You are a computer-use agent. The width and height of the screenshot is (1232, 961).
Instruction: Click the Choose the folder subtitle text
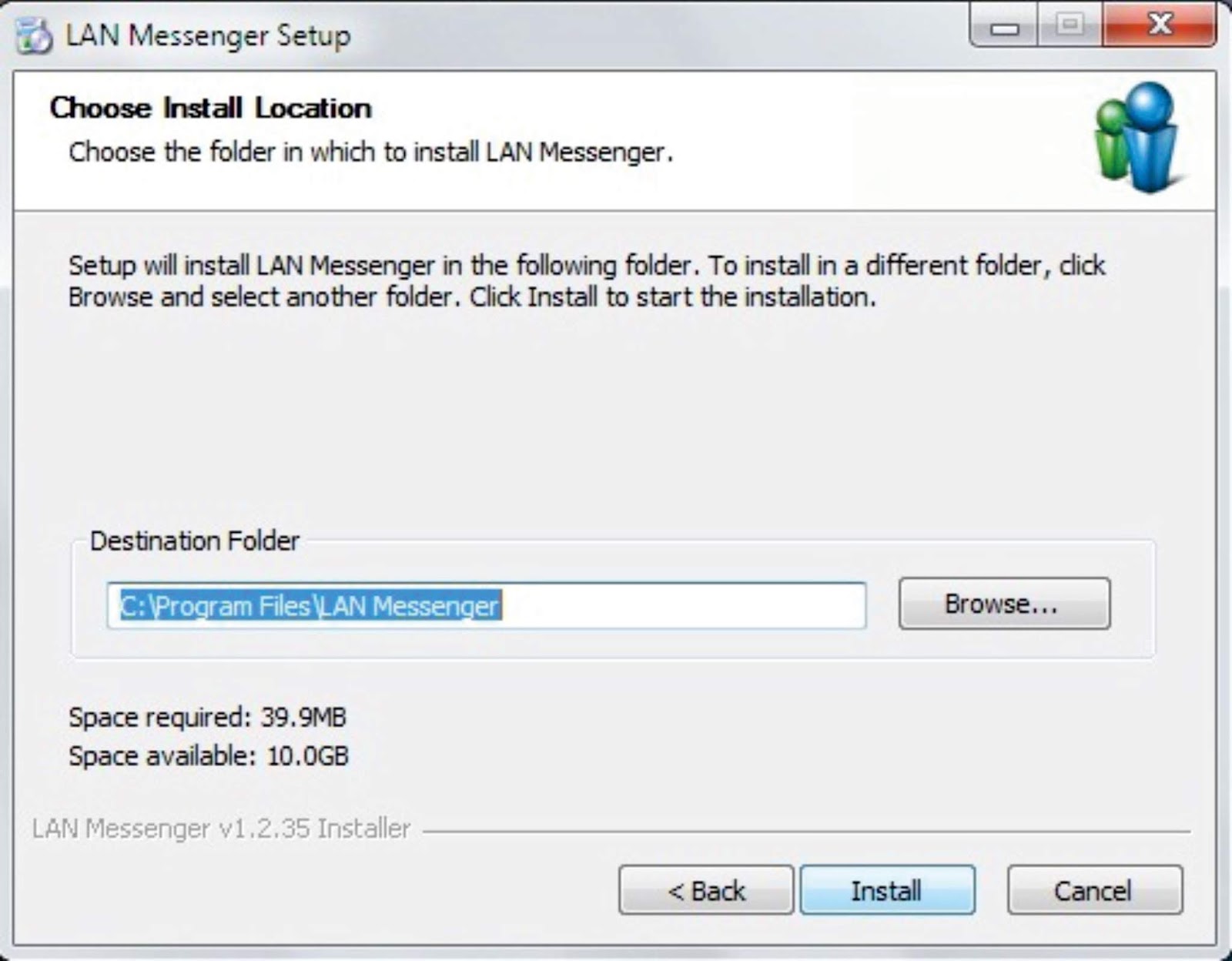370,152
